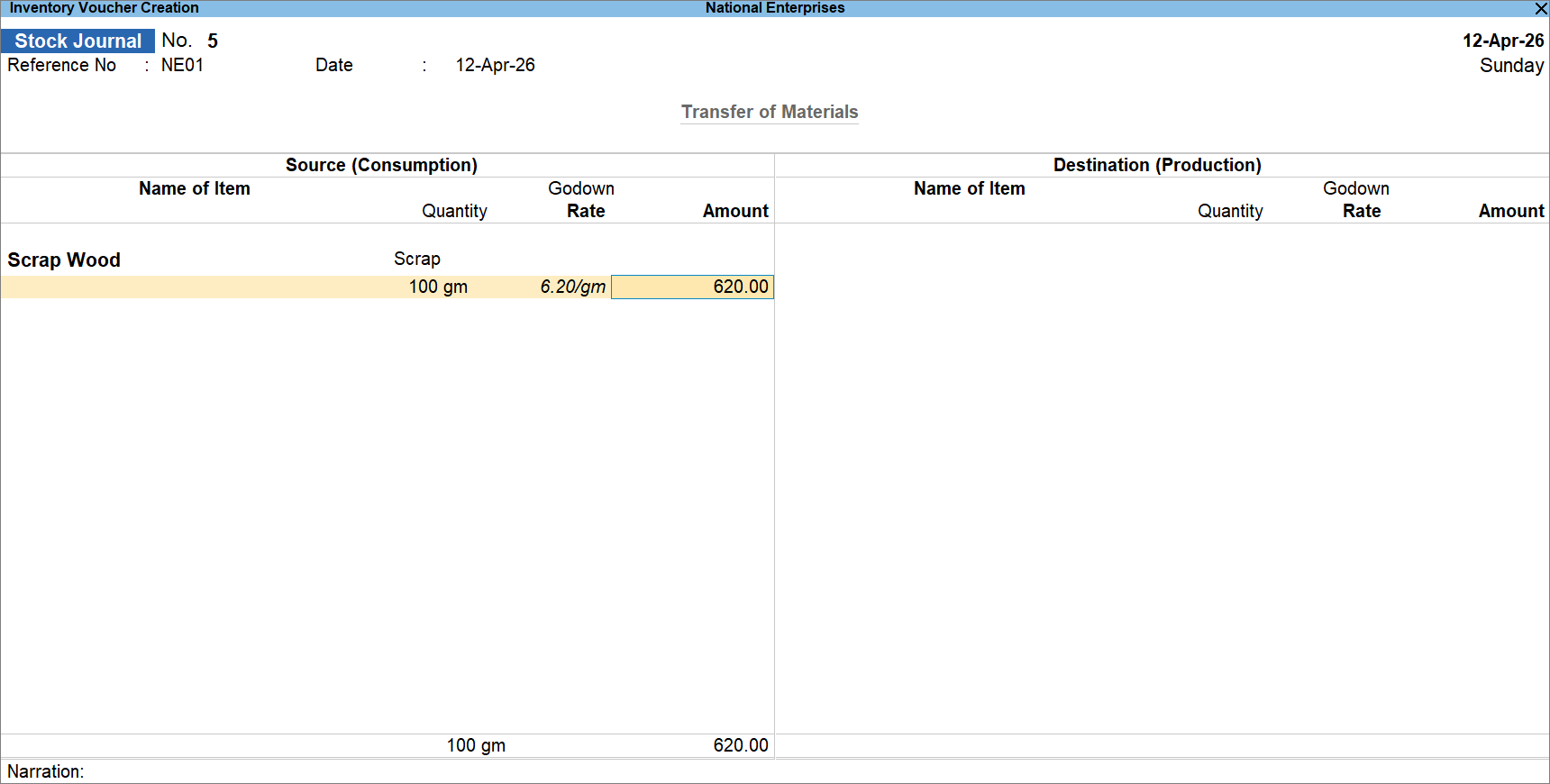Image resolution: width=1550 pixels, height=784 pixels.
Task: Click the total quantity 100 gm
Action: pyautogui.click(x=476, y=745)
